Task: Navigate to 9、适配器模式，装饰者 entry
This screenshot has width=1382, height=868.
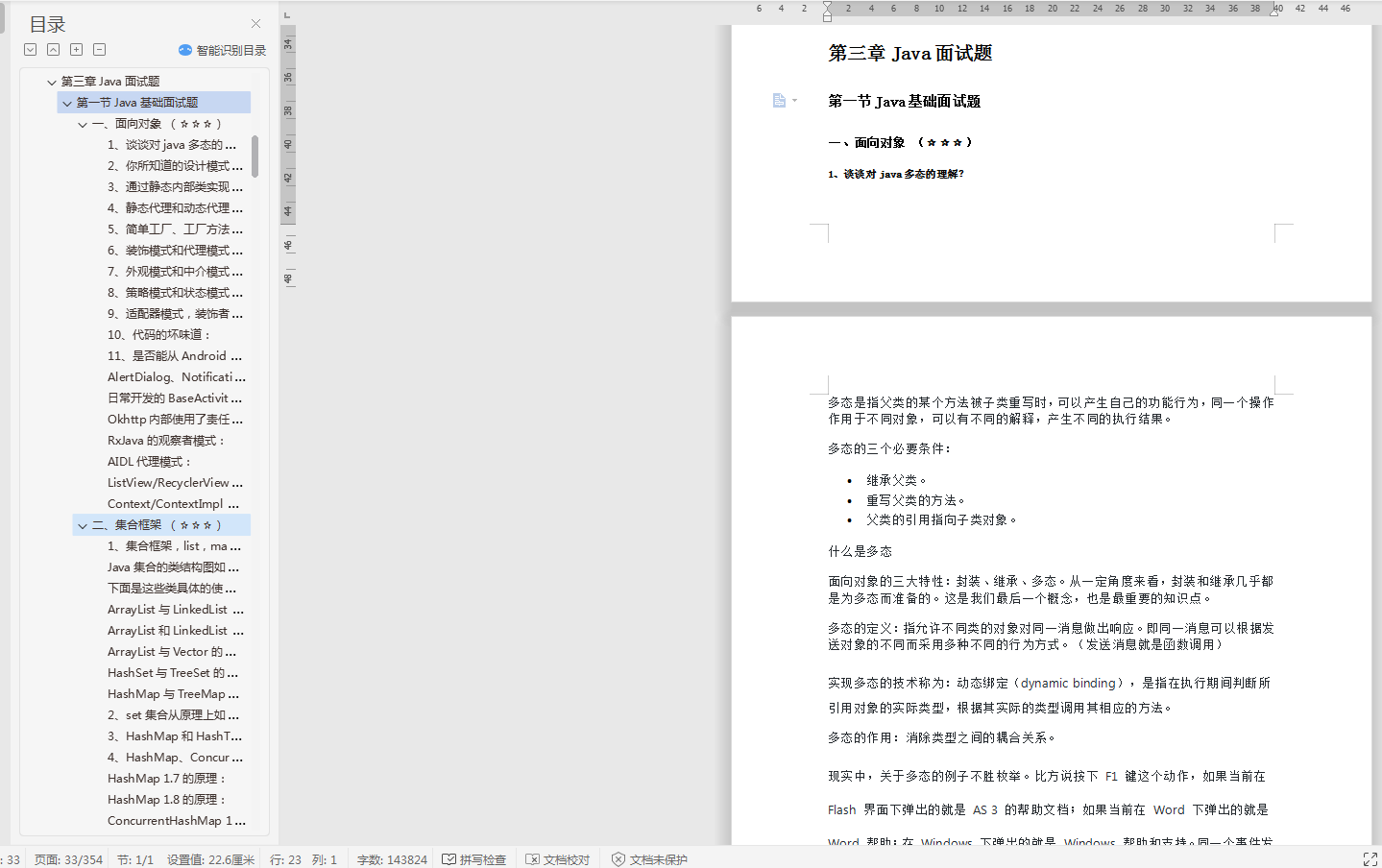Action: click(x=175, y=314)
